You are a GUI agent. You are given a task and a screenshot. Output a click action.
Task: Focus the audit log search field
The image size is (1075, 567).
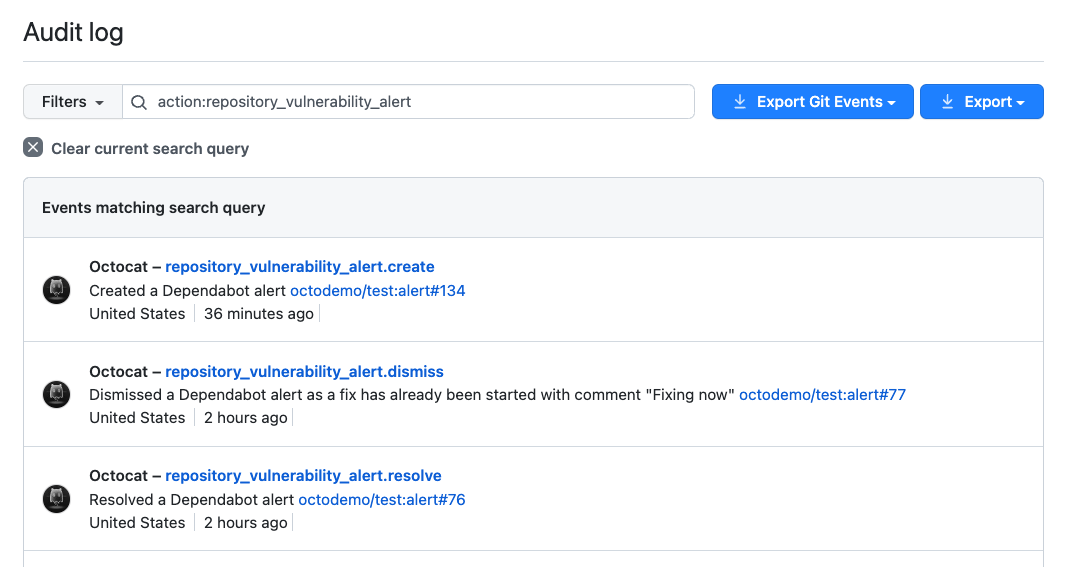coord(408,101)
